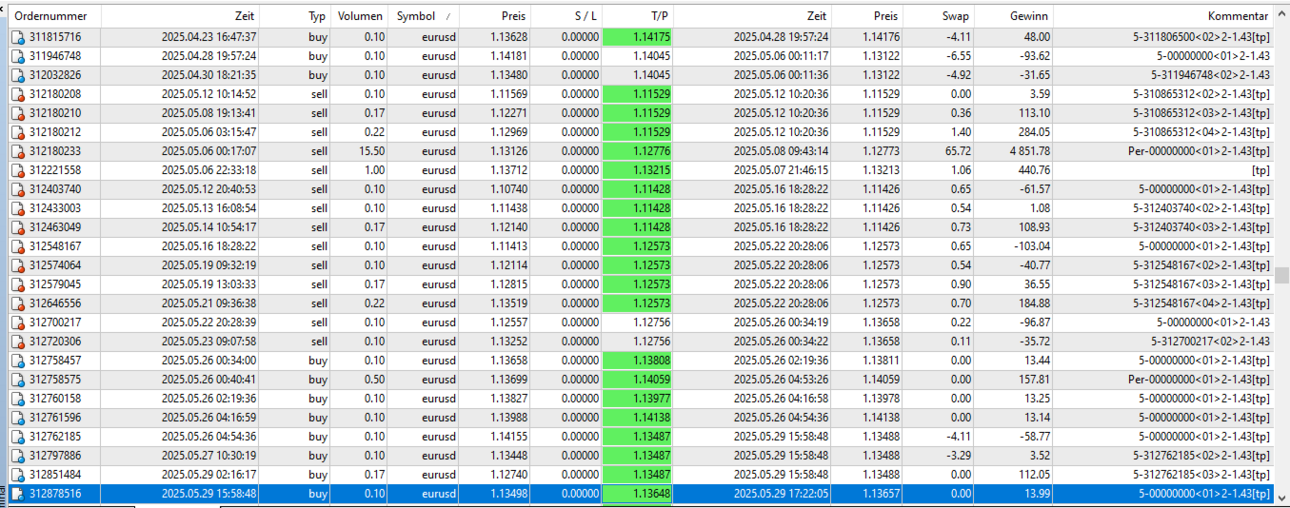
Task: Select the icon of order 312433003
Action: click(18, 208)
